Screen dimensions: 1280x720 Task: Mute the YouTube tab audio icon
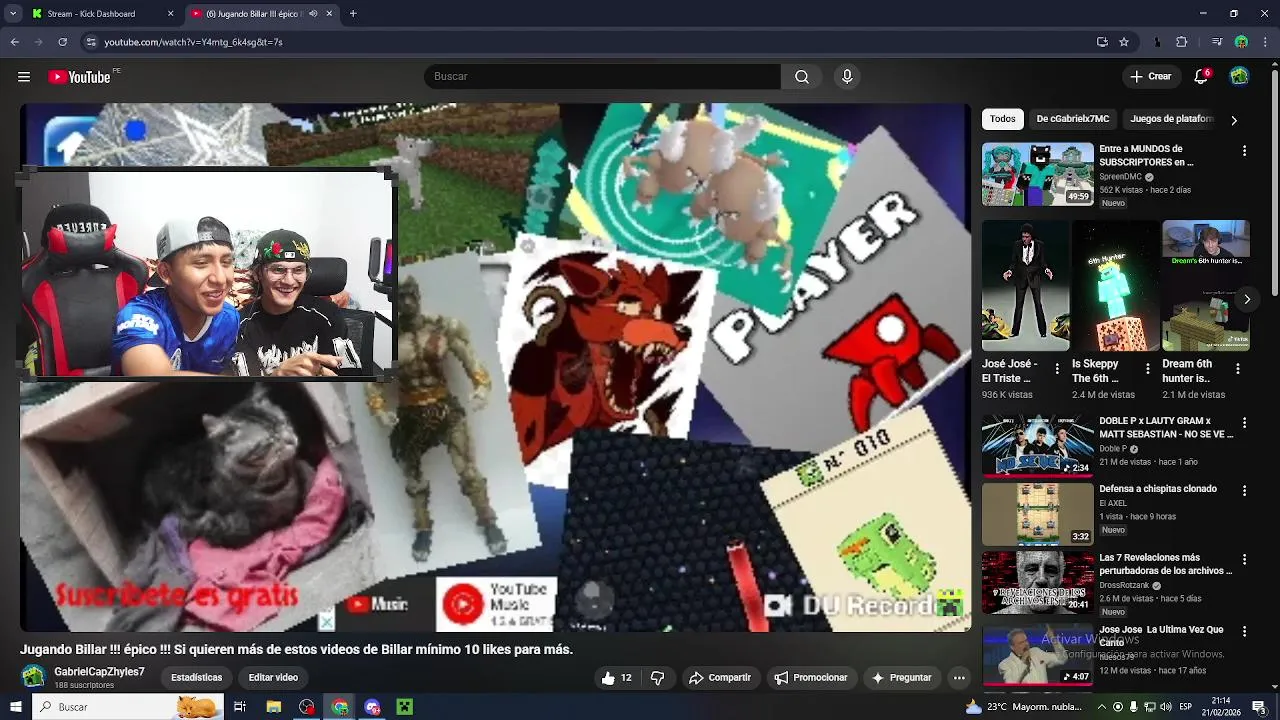tap(313, 14)
